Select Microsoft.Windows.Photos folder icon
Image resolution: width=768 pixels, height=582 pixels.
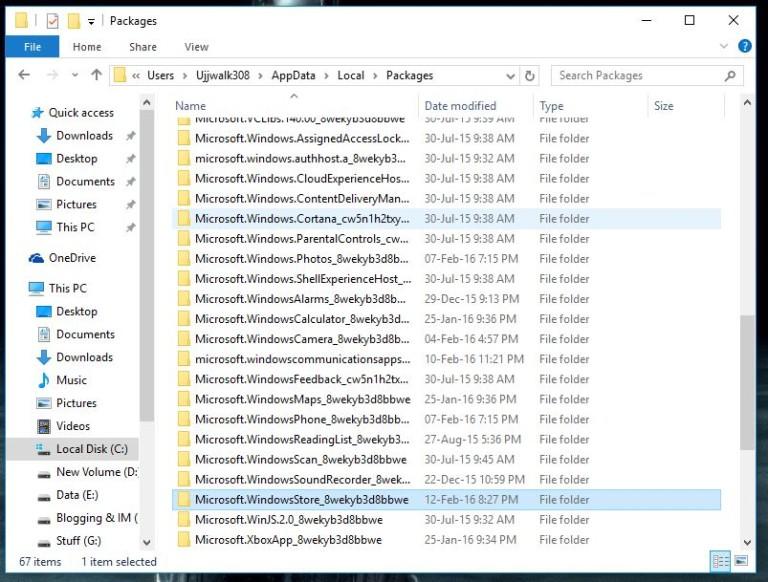(x=184, y=259)
